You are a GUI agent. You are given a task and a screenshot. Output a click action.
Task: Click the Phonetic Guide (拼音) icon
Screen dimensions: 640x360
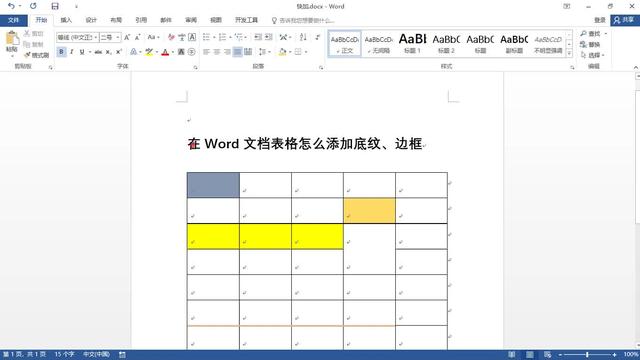[x=182, y=37]
